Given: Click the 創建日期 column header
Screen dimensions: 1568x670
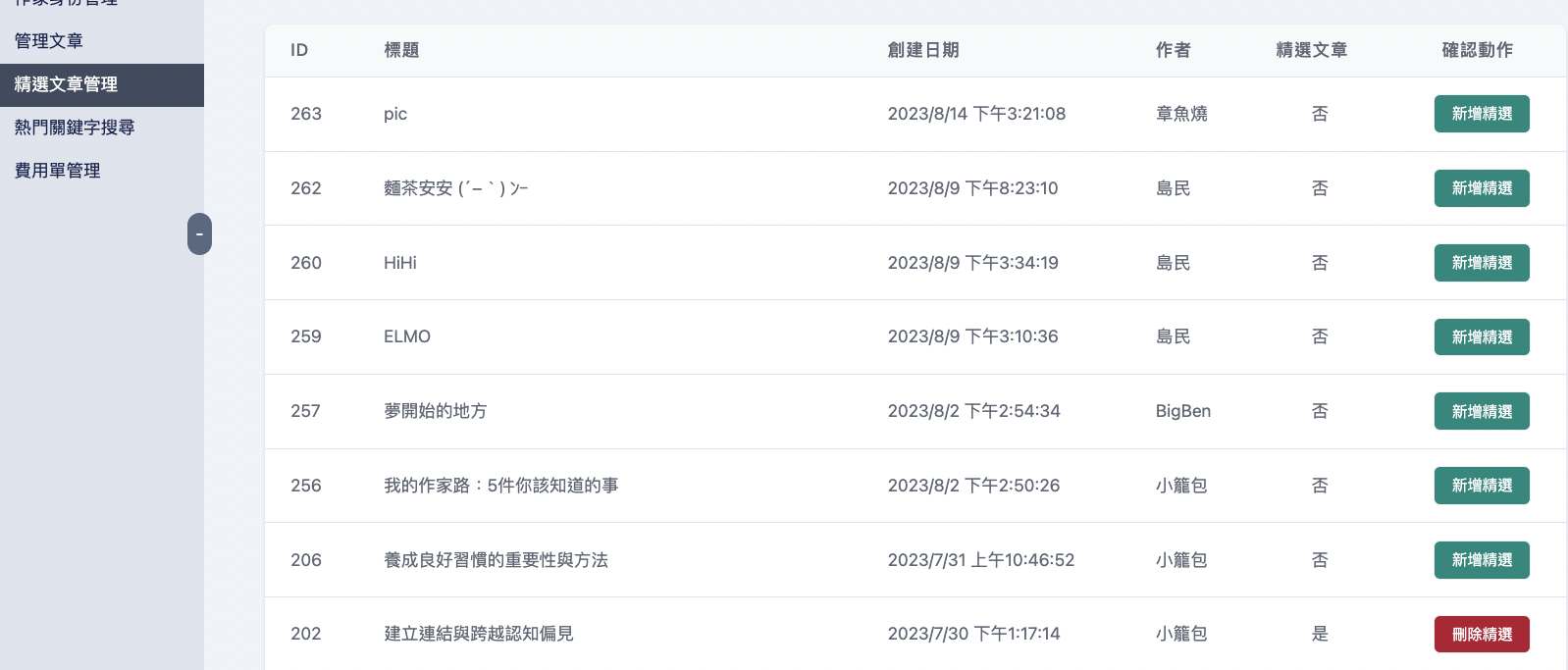Looking at the screenshot, I should click(922, 50).
